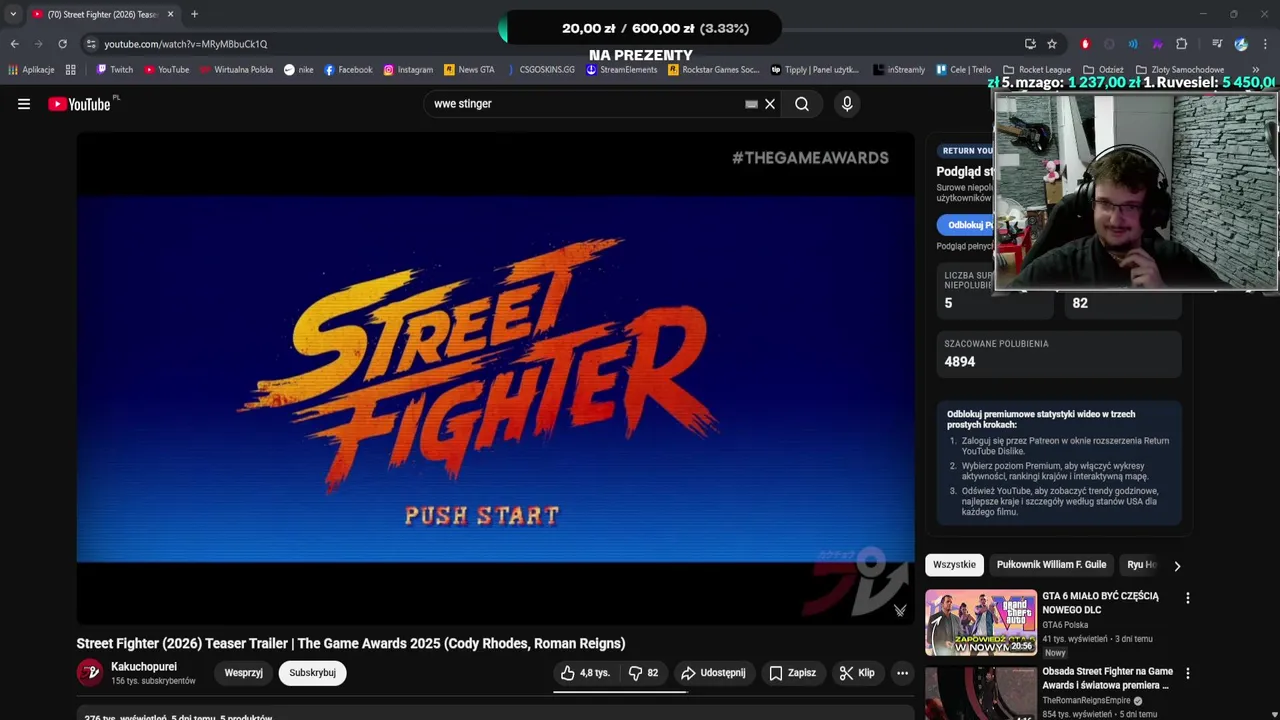Clear the 'wwe stinger' search text
1280x720 pixels.
click(770, 104)
